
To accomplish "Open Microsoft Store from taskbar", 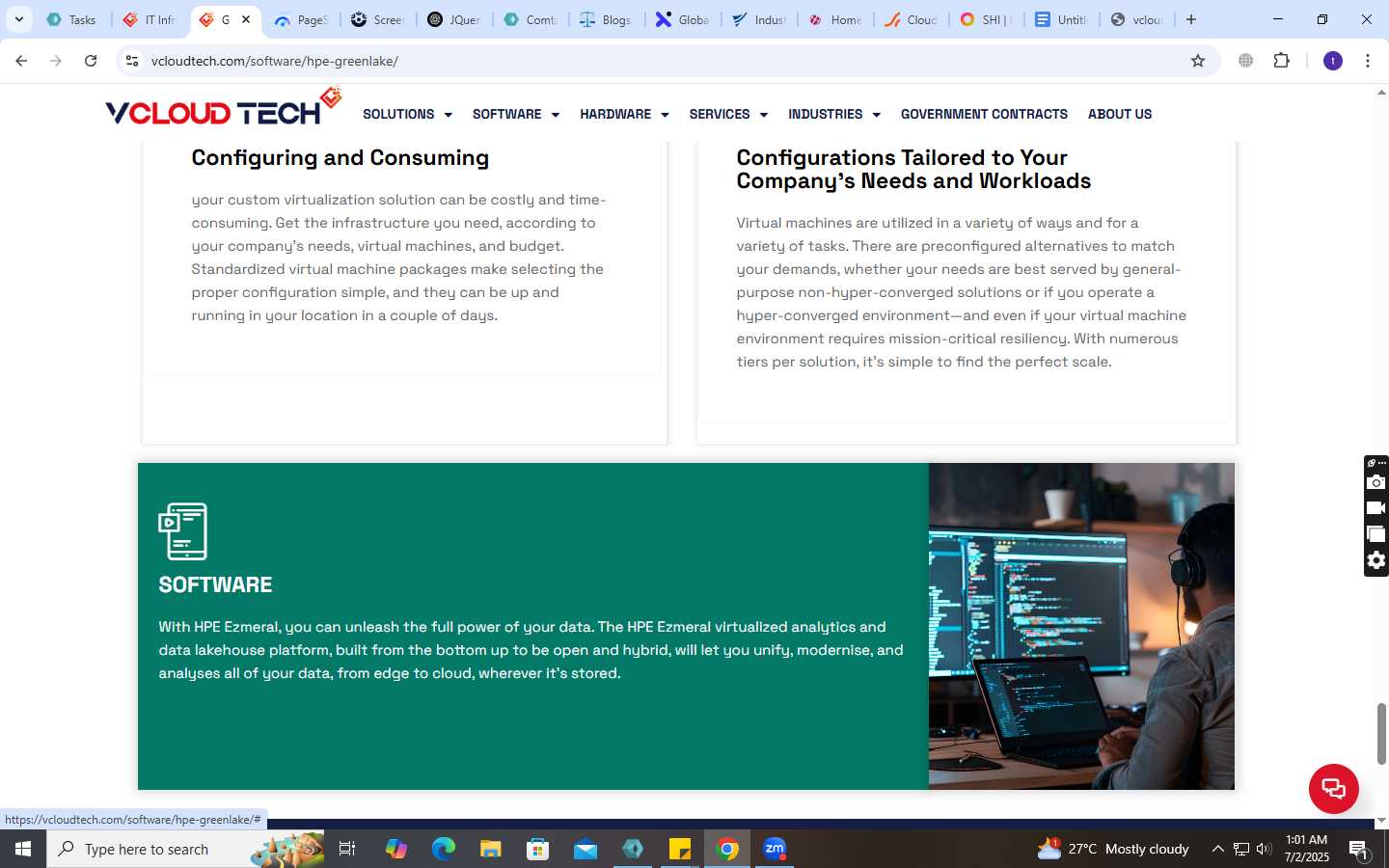I will [x=538, y=849].
